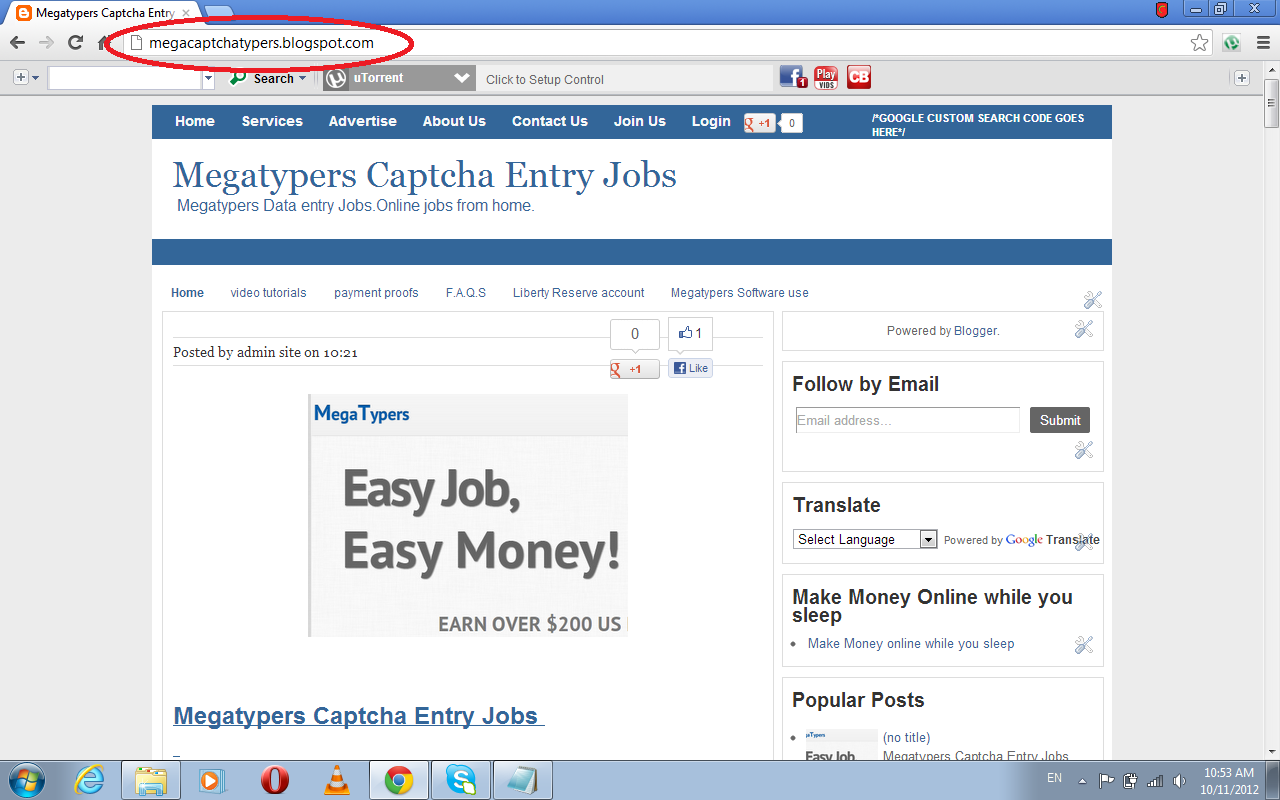Launch Opera from the taskbar
This screenshot has height=800, width=1280.
[x=275, y=780]
